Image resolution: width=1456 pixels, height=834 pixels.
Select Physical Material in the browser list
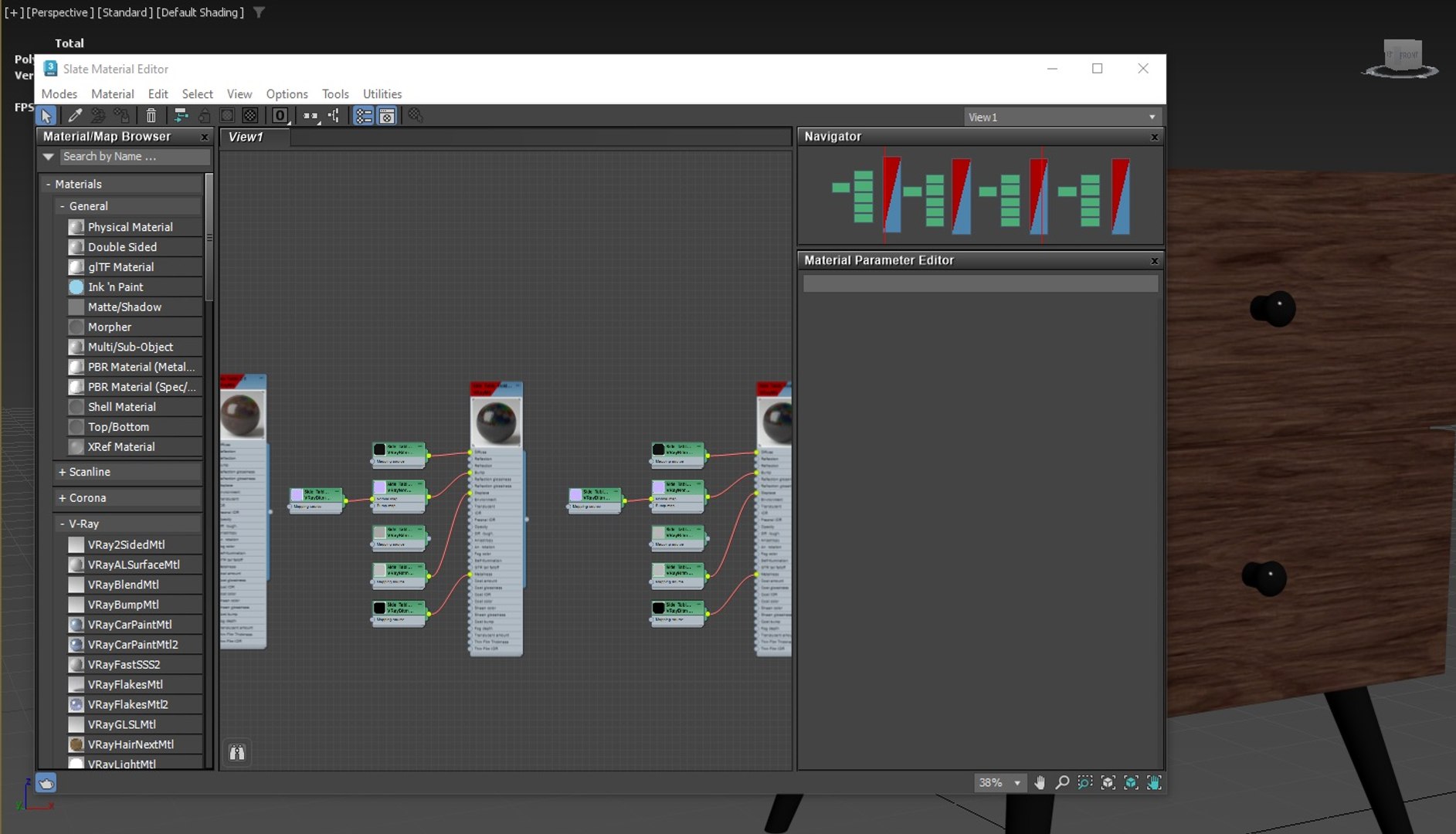coord(134,227)
